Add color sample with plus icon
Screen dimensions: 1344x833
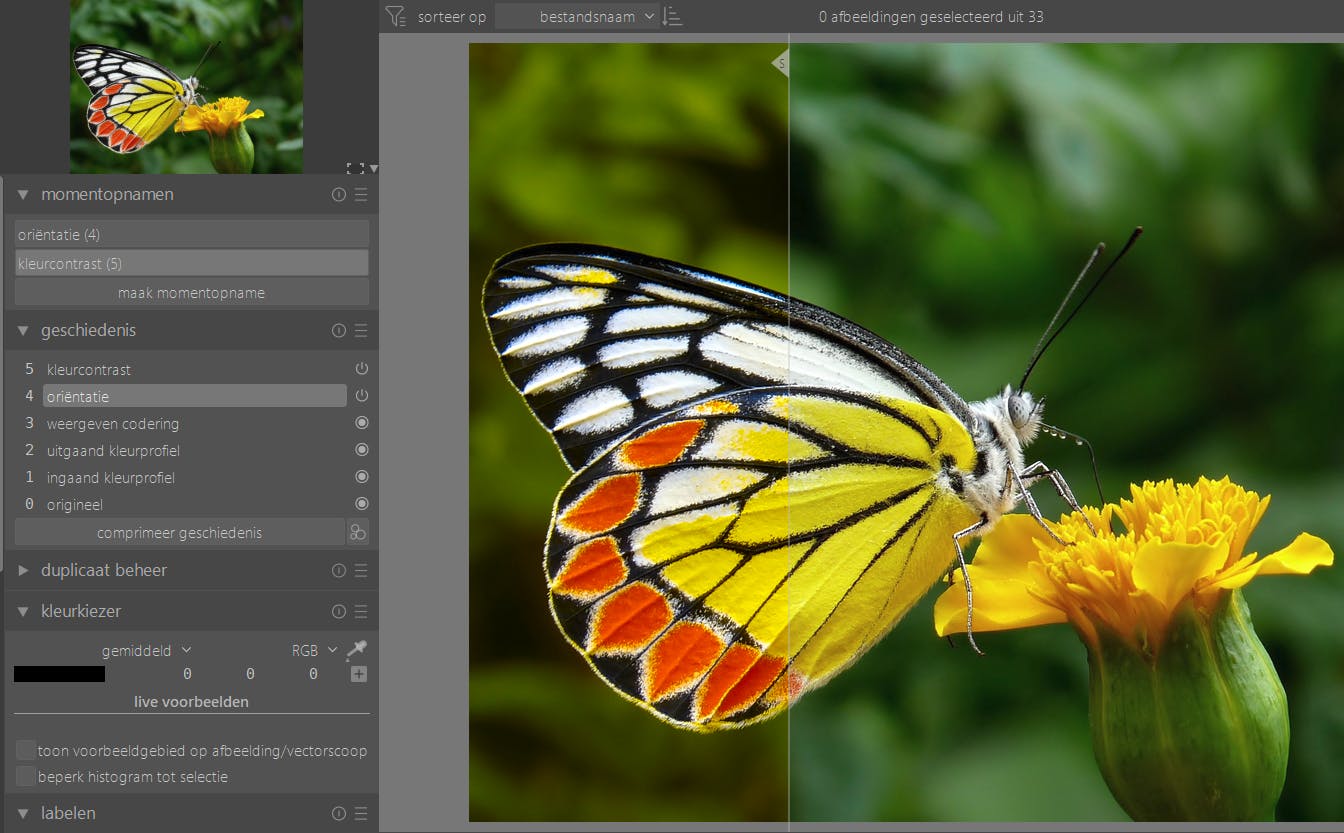[x=358, y=674]
